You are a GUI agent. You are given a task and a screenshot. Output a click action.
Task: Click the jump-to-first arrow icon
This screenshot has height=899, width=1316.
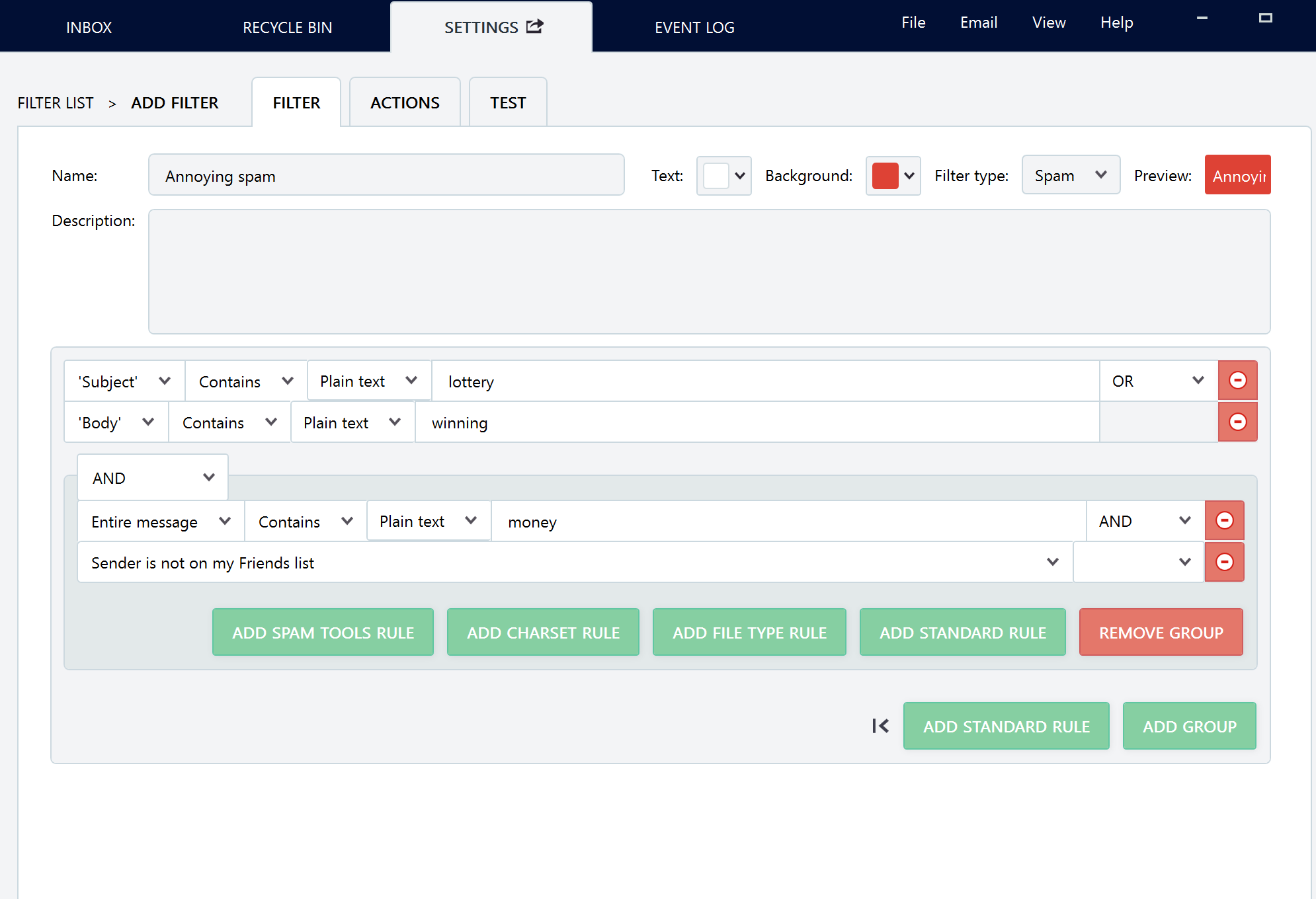[x=880, y=726]
